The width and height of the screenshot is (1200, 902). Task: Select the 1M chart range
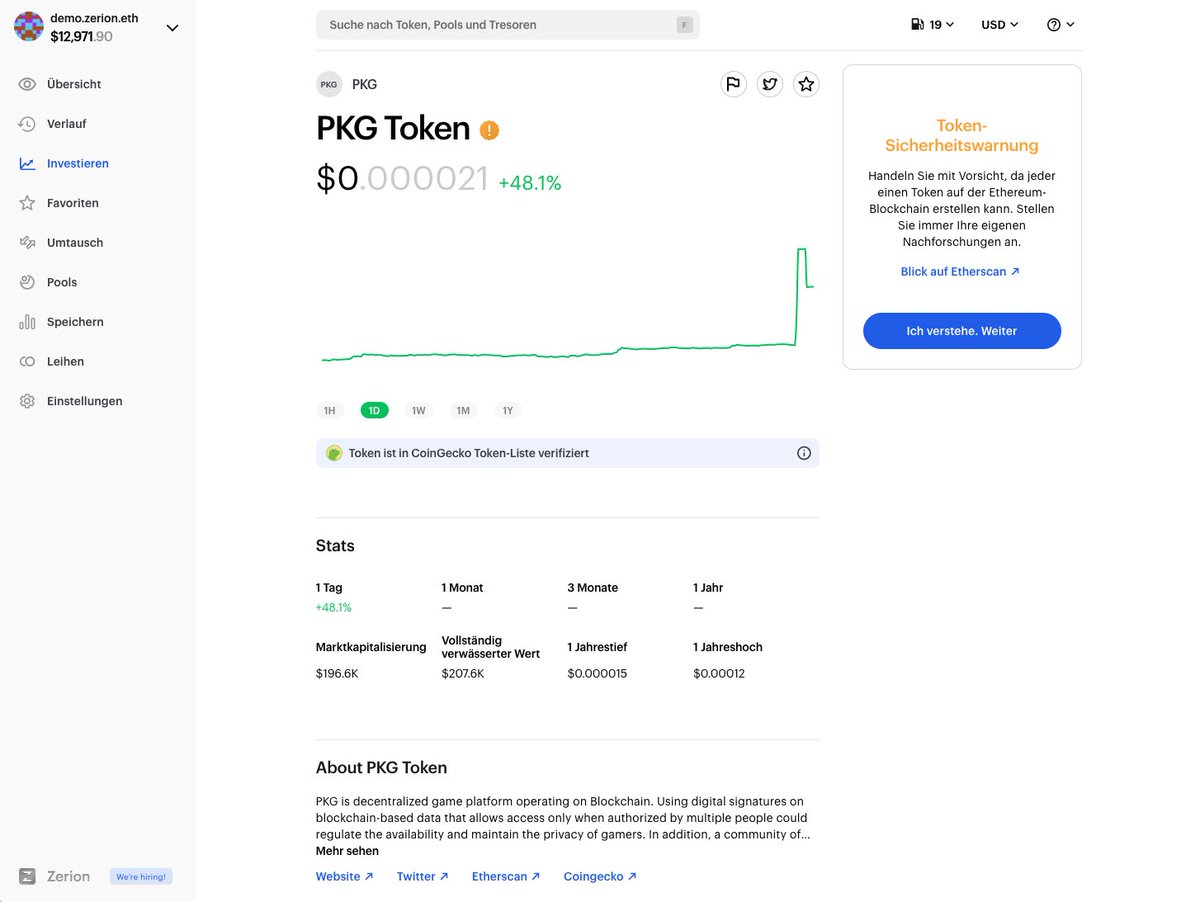[463, 410]
